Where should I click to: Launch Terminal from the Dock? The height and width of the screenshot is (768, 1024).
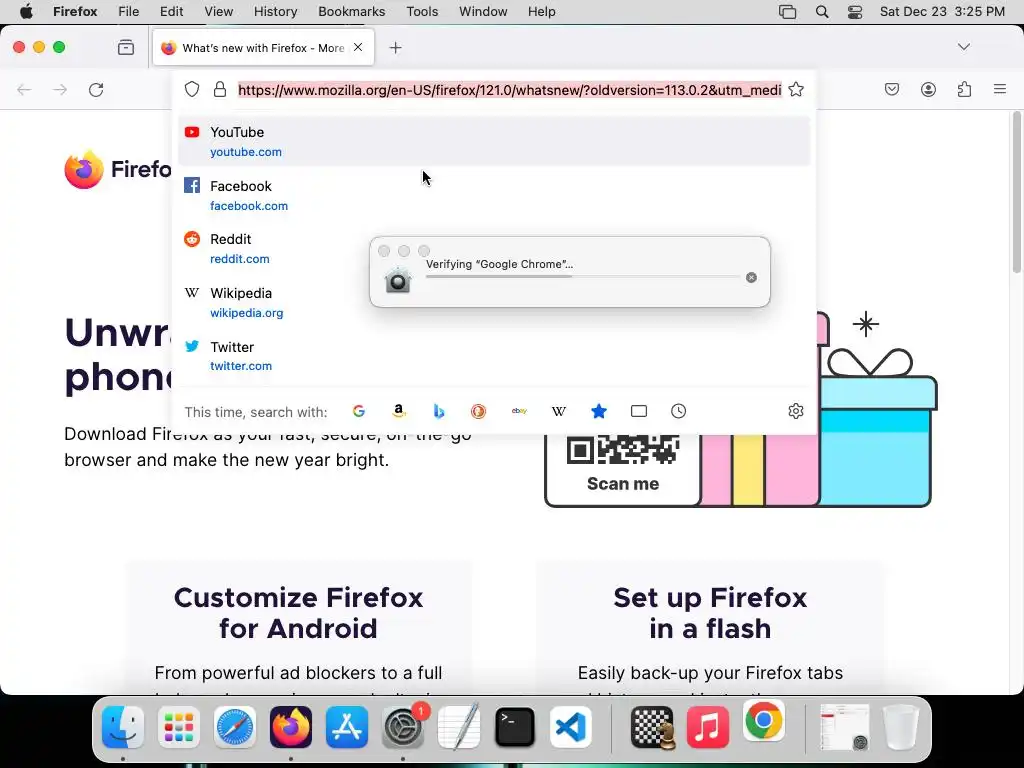(515, 727)
